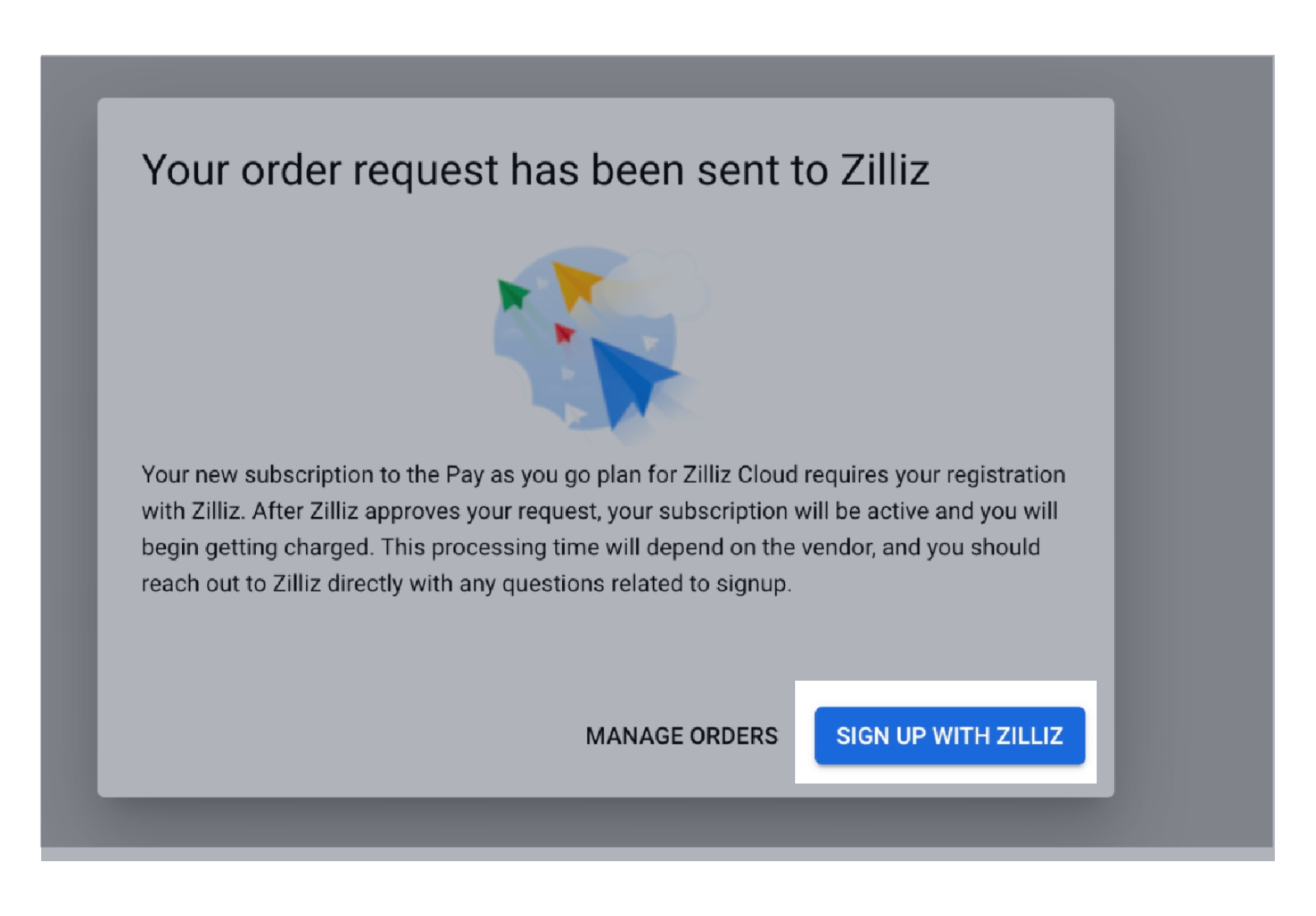
Task: Click the SIGN UP WITH ZILLIZ button
Action: coord(950,736)
